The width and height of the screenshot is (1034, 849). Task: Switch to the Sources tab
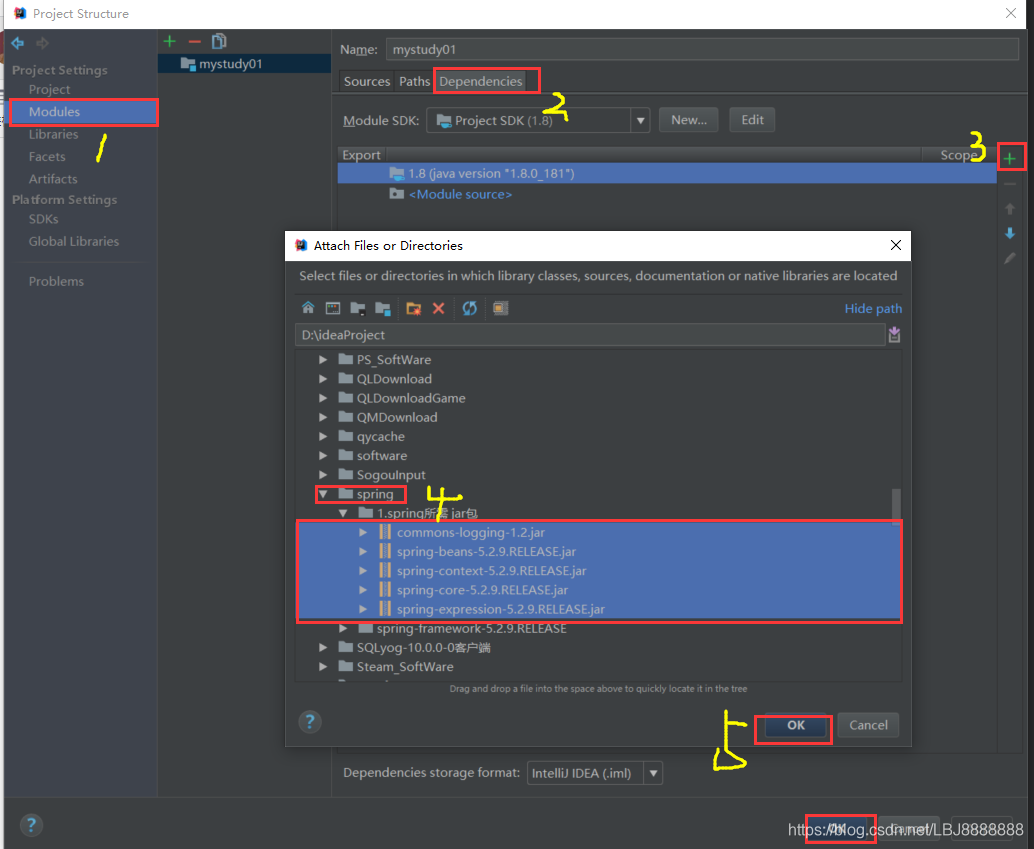coord(367,81)
